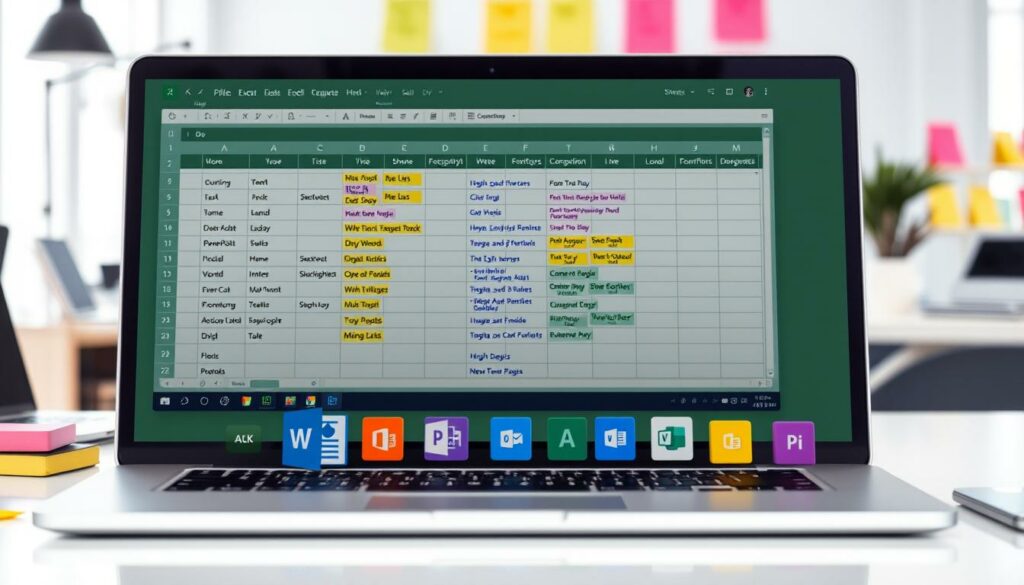Select the yellow With Tuliiges cell
Viewport: 1024px width, 585px height.
[x=366, y=289]
